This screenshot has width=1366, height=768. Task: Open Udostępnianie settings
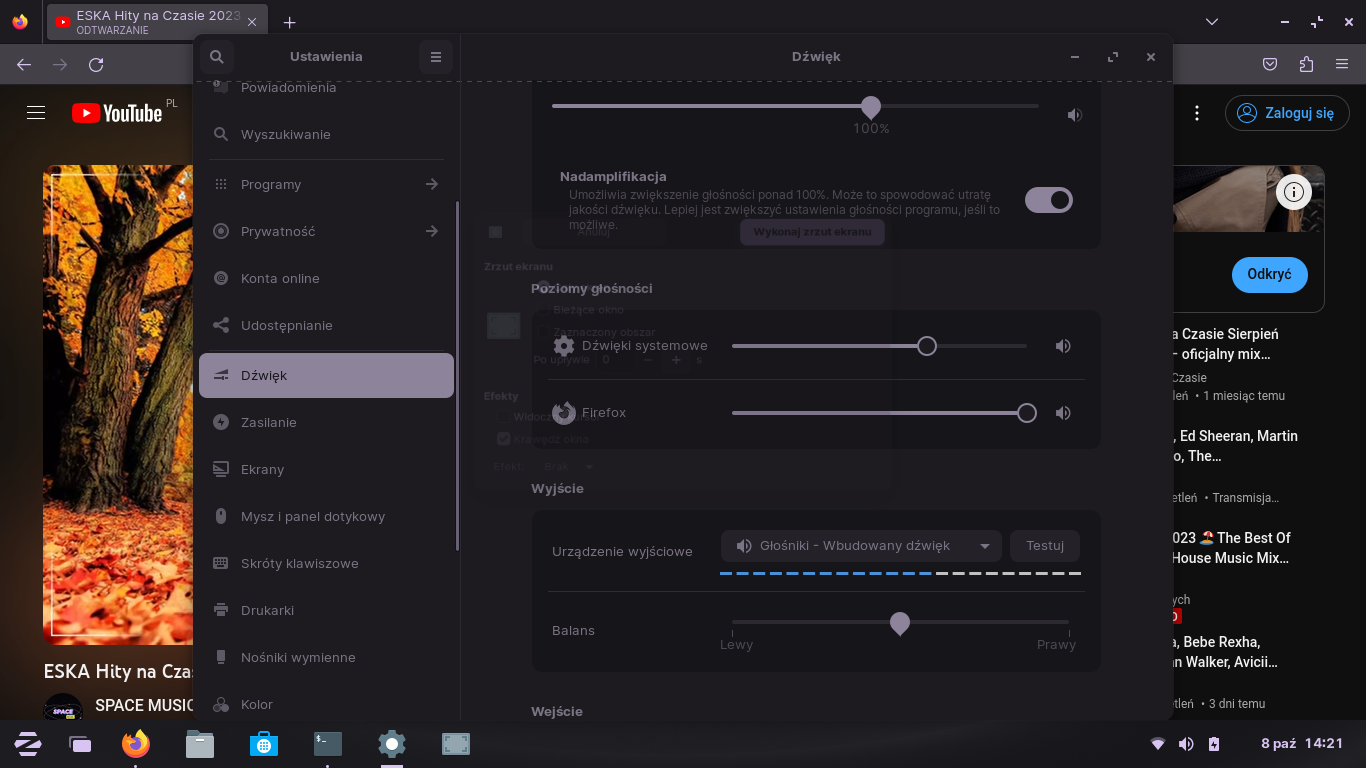point(327,326)
